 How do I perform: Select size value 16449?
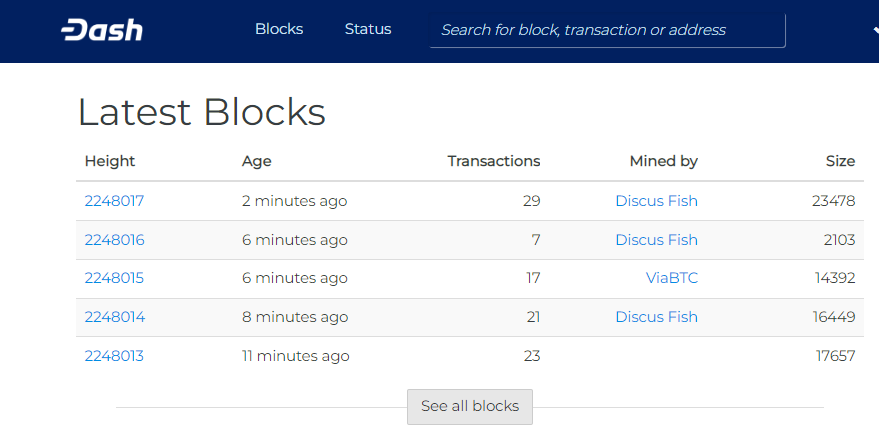coord(834,317)
